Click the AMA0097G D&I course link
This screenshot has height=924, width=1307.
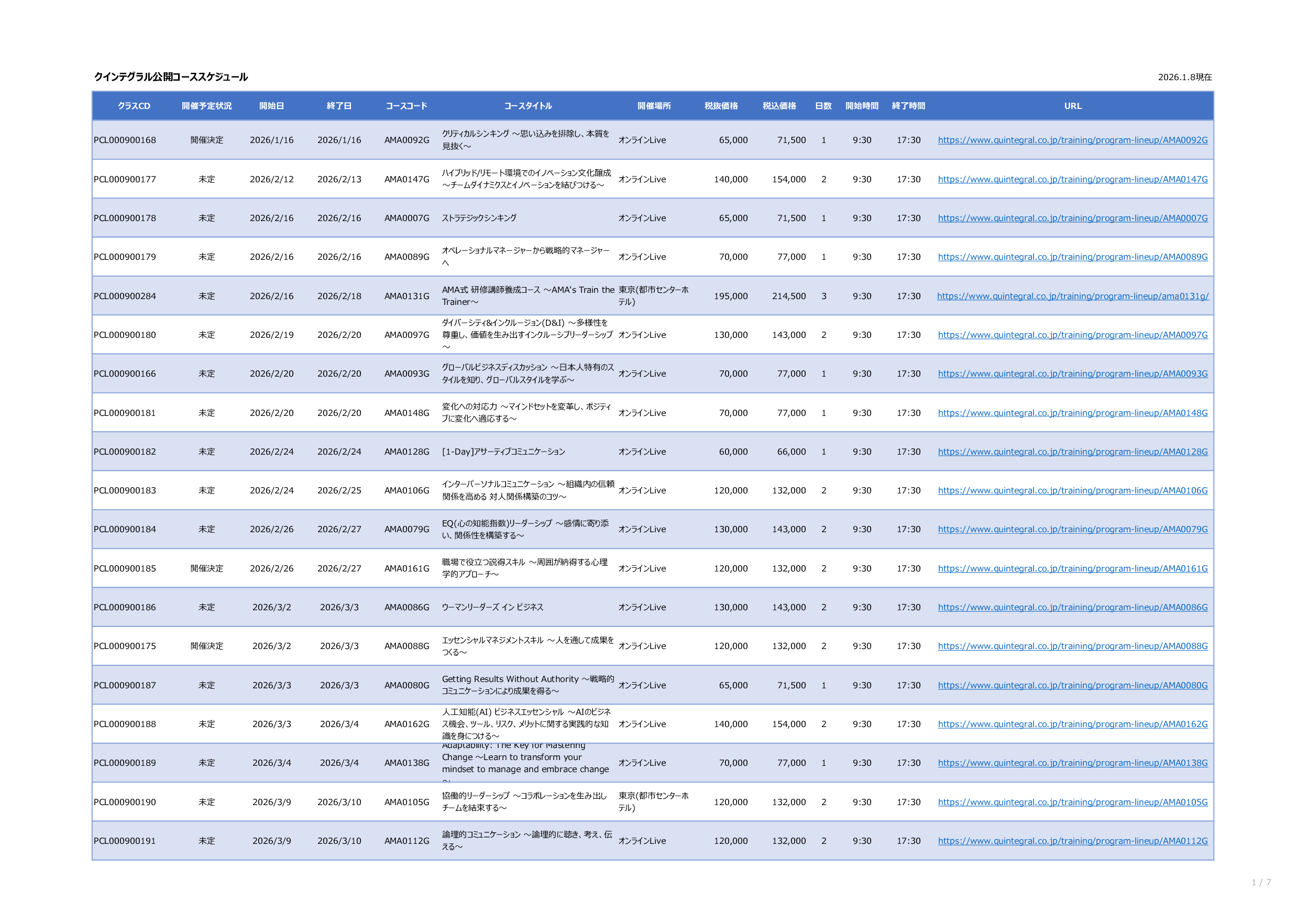pos(1072,335)
